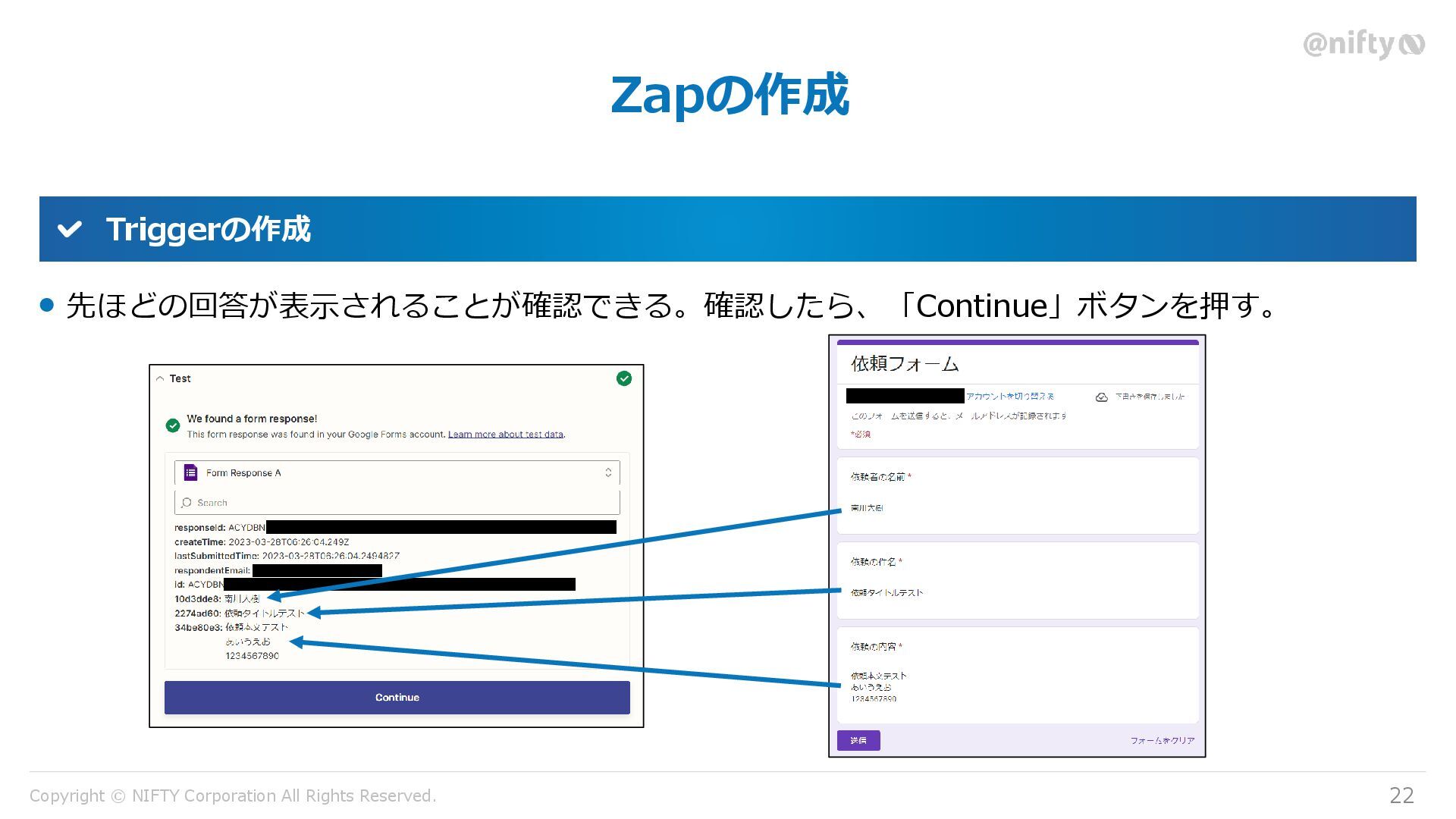Click green check beside form response message
Screen dimensions: 1456x819
[173, 425]
